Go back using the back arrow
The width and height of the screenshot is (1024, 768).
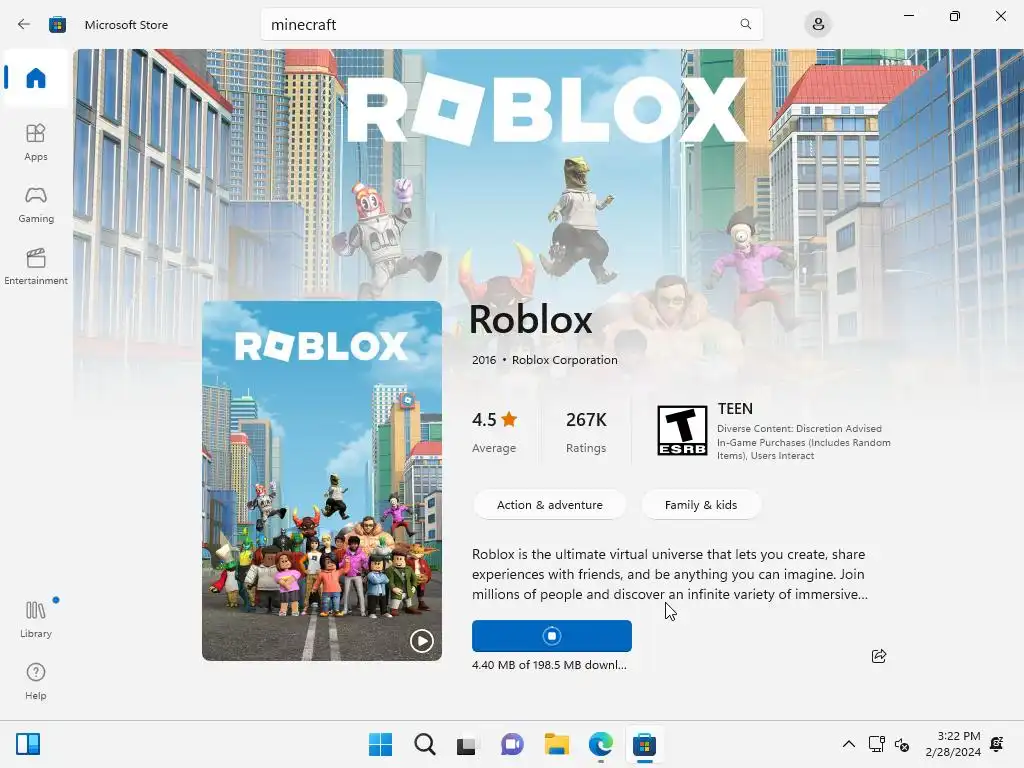[x=24, y=24]
